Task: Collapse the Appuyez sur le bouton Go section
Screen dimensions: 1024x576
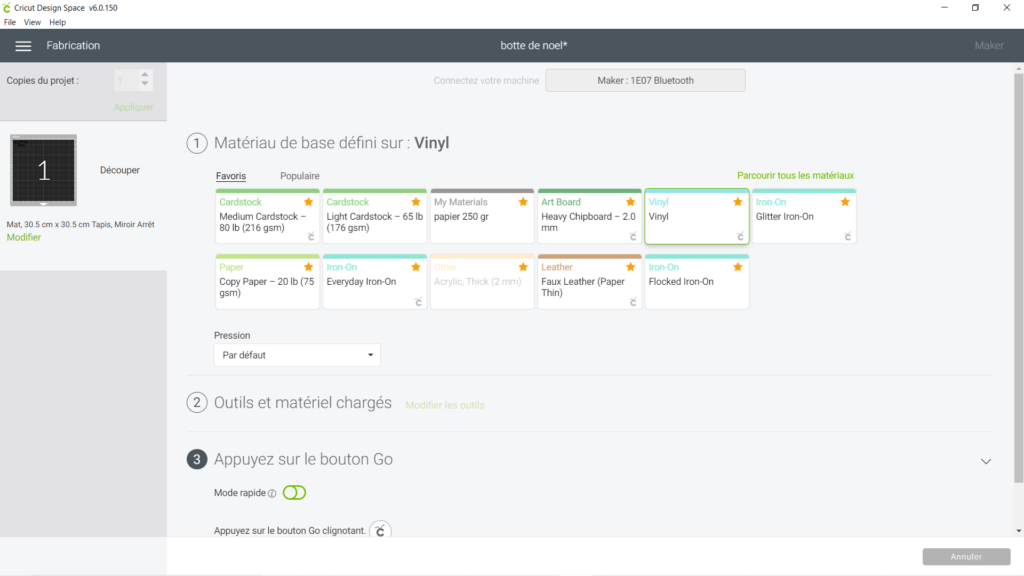Action: (x=985, y=461)
